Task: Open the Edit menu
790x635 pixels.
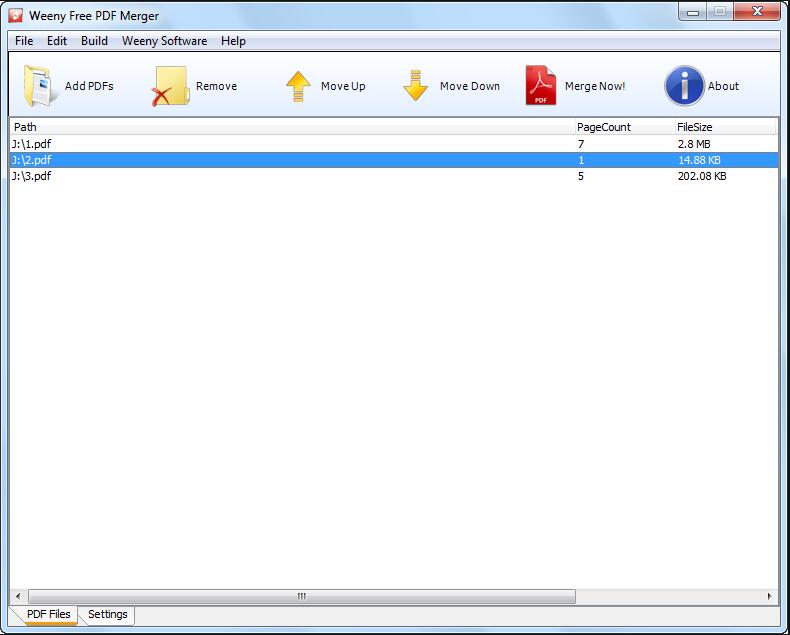Action: [x=57, y=41]
